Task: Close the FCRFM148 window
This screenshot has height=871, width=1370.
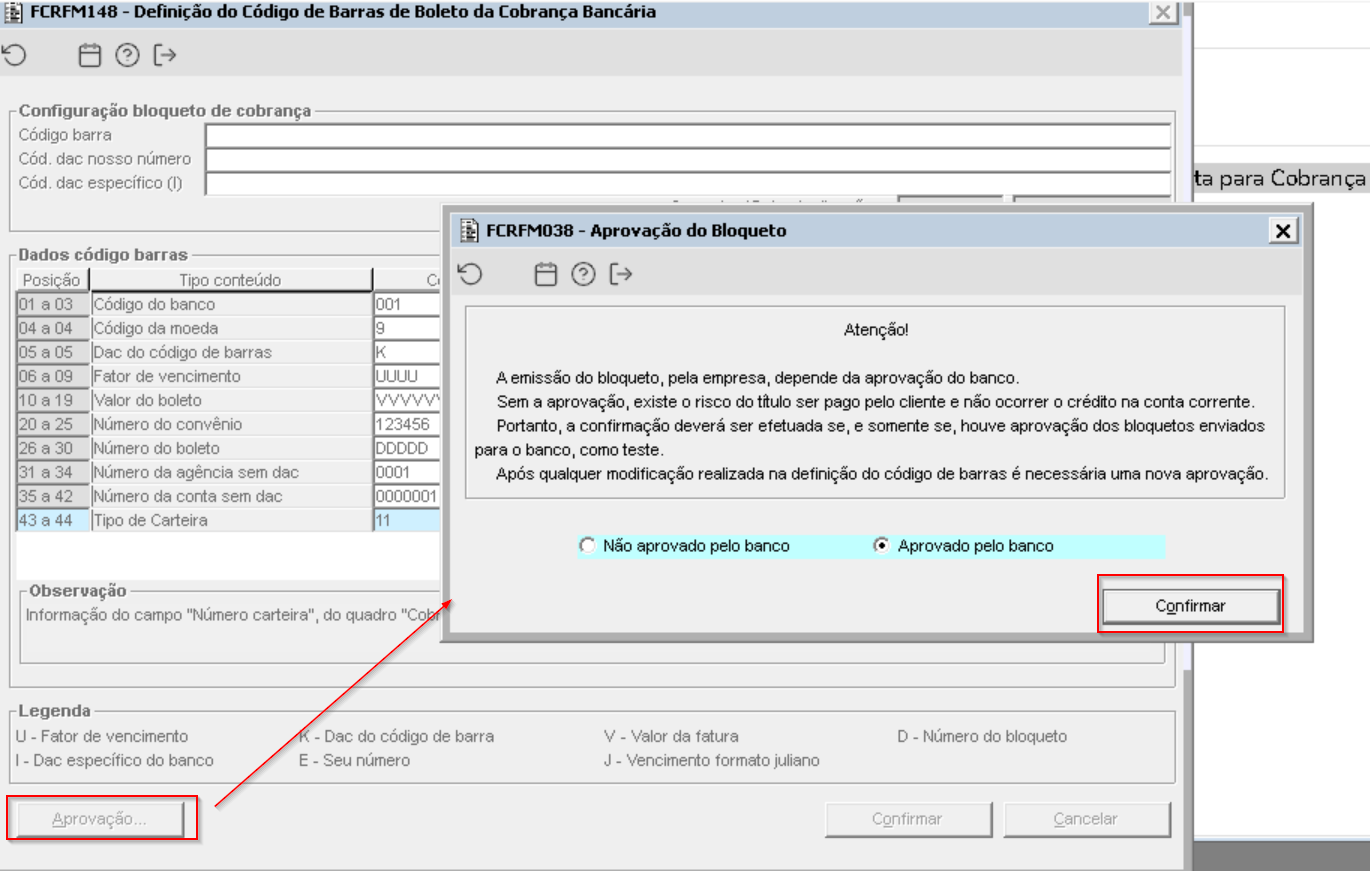Action: [x=1163, y=12]
